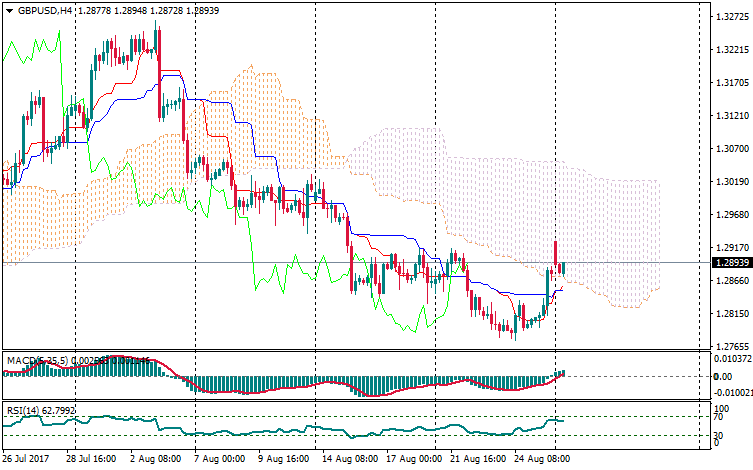753x470 pixels.
Task: Select the current price tag 1.28939
Action: tap(729, 262)
